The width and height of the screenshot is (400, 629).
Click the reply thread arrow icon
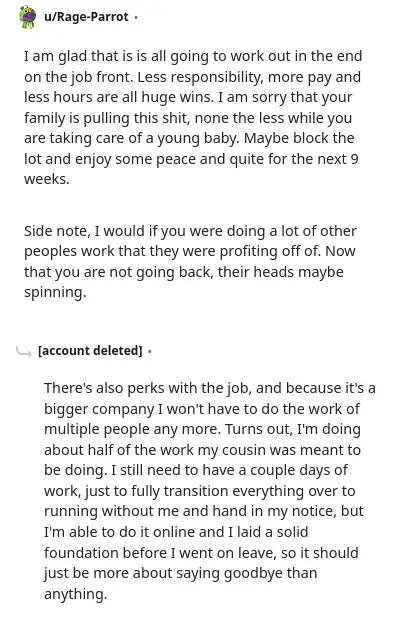pos(24,351)
